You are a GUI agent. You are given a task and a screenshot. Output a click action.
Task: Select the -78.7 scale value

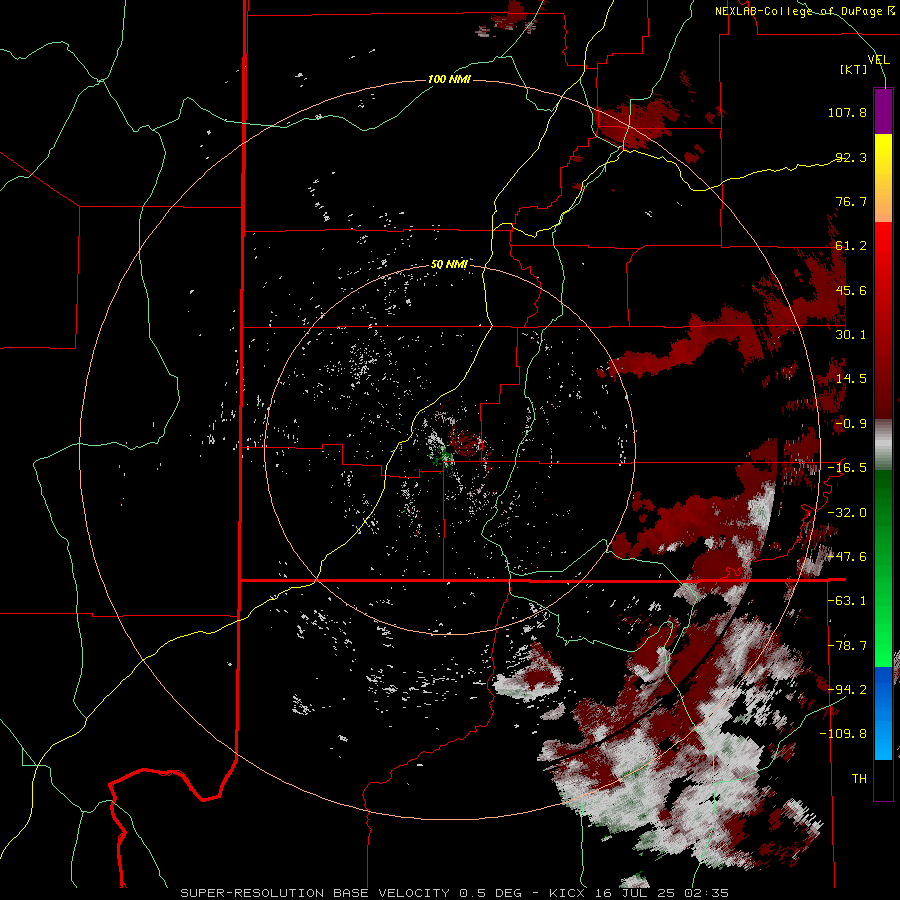(847, 646)
